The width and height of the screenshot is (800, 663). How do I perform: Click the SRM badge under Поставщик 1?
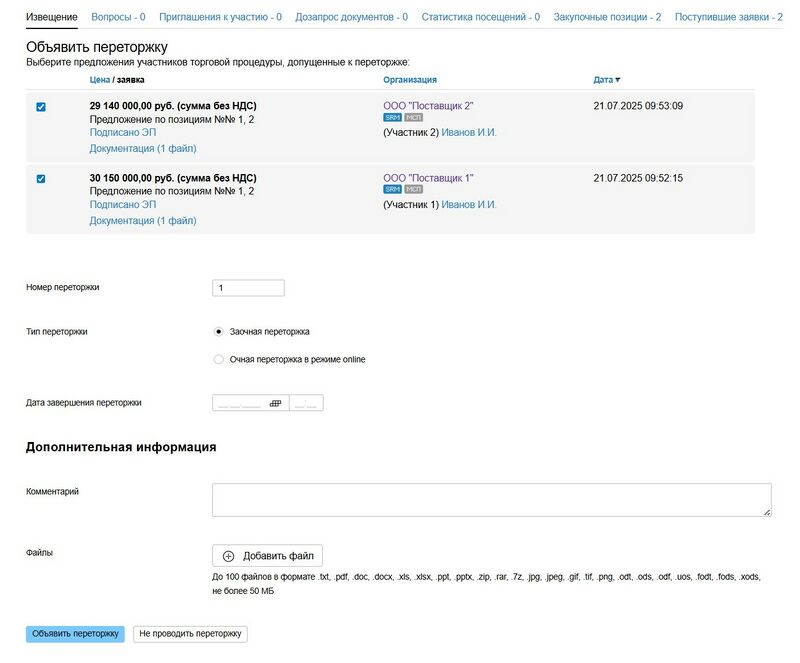(392, 190)
